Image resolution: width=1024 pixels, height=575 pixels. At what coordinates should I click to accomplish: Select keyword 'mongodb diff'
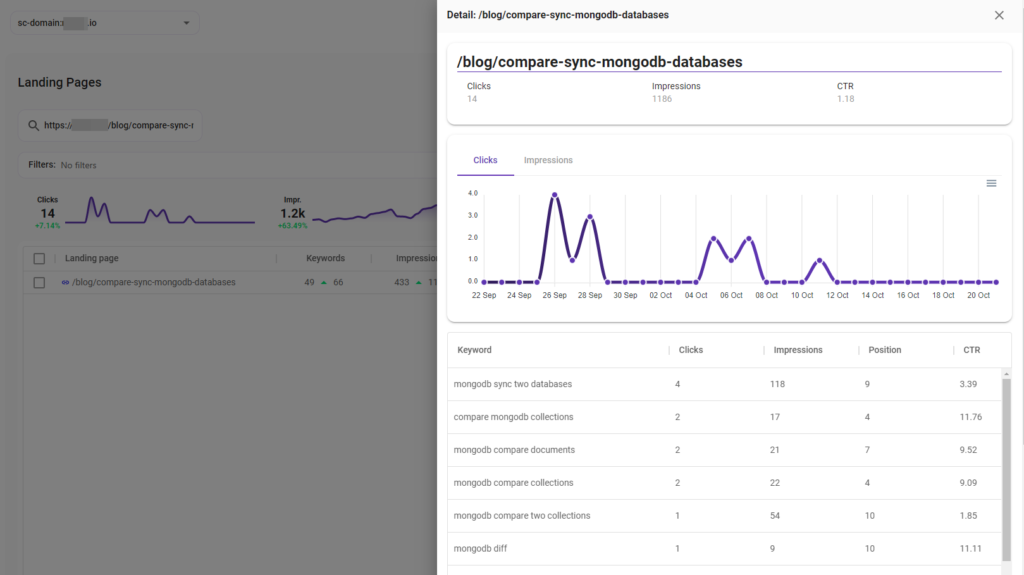pyautogui.click(x=480, y=548)
